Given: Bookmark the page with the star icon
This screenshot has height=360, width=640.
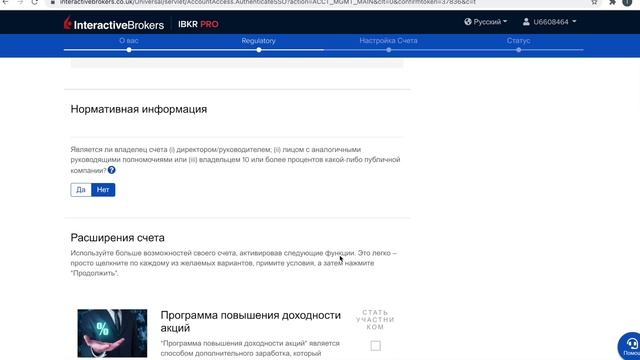Looking at the screenshot, I should pyautogui.click(x=594, y=2).
